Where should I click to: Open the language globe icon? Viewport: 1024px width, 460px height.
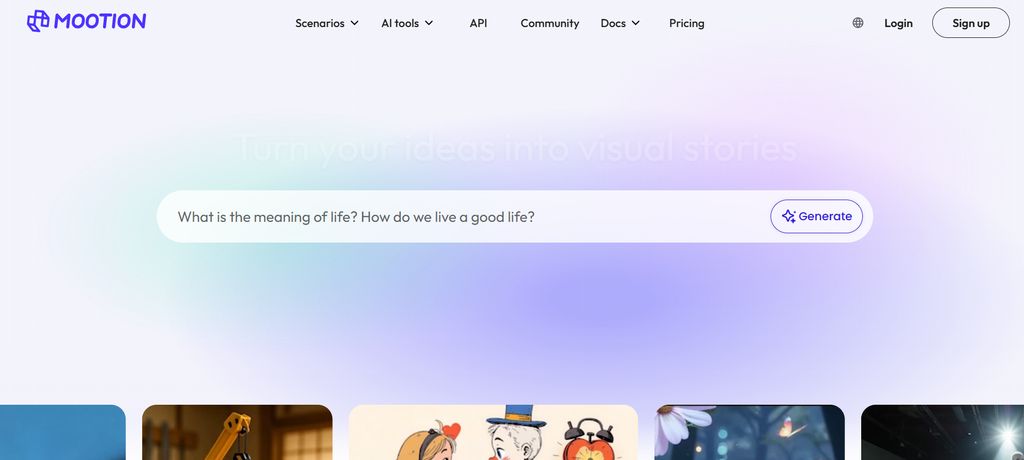857,23
